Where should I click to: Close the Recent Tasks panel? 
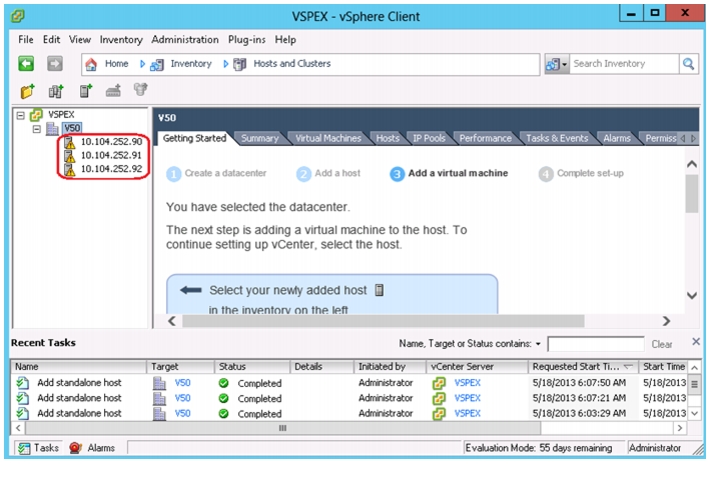[x=696, y=342]
